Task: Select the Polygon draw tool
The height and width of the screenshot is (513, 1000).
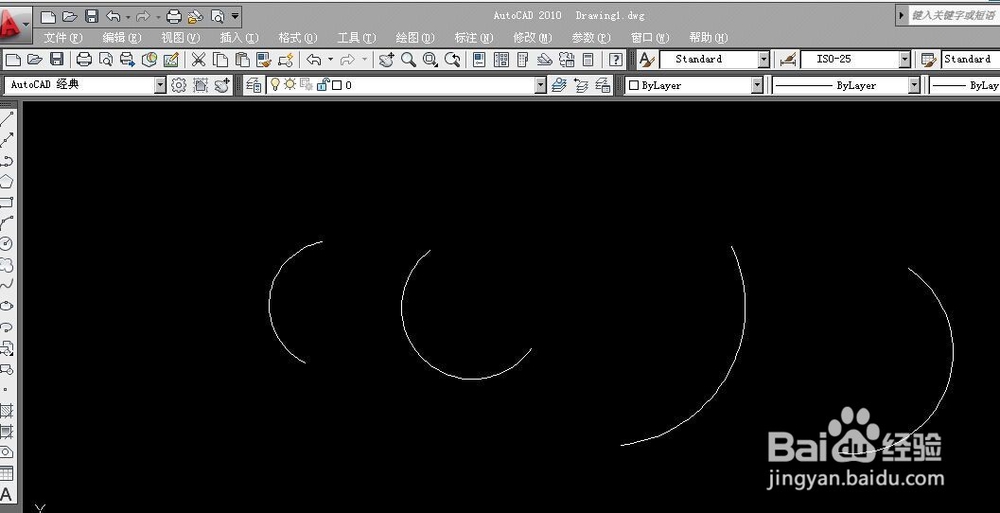Action: tap(6, 181)
